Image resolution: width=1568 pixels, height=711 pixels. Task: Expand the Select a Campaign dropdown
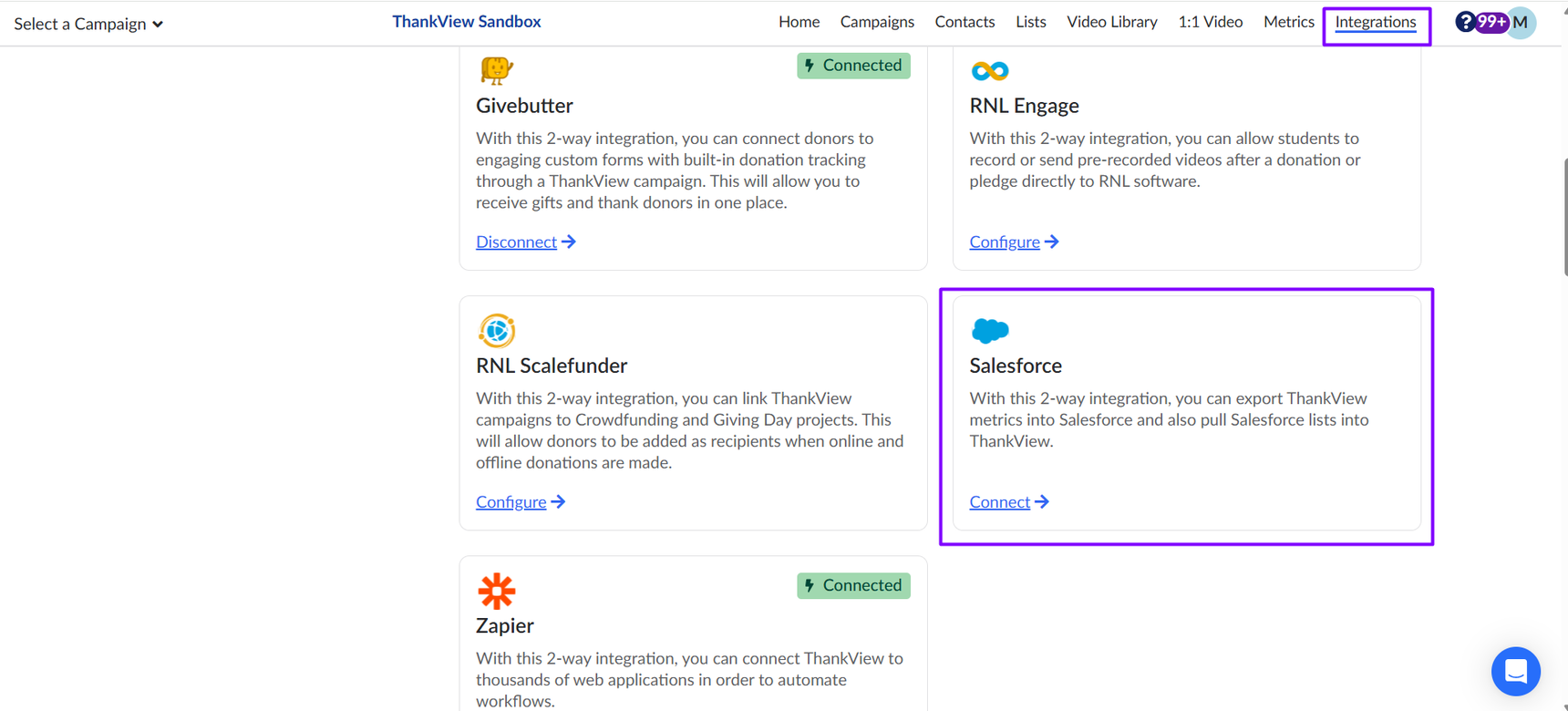click(x=88, y=24)
